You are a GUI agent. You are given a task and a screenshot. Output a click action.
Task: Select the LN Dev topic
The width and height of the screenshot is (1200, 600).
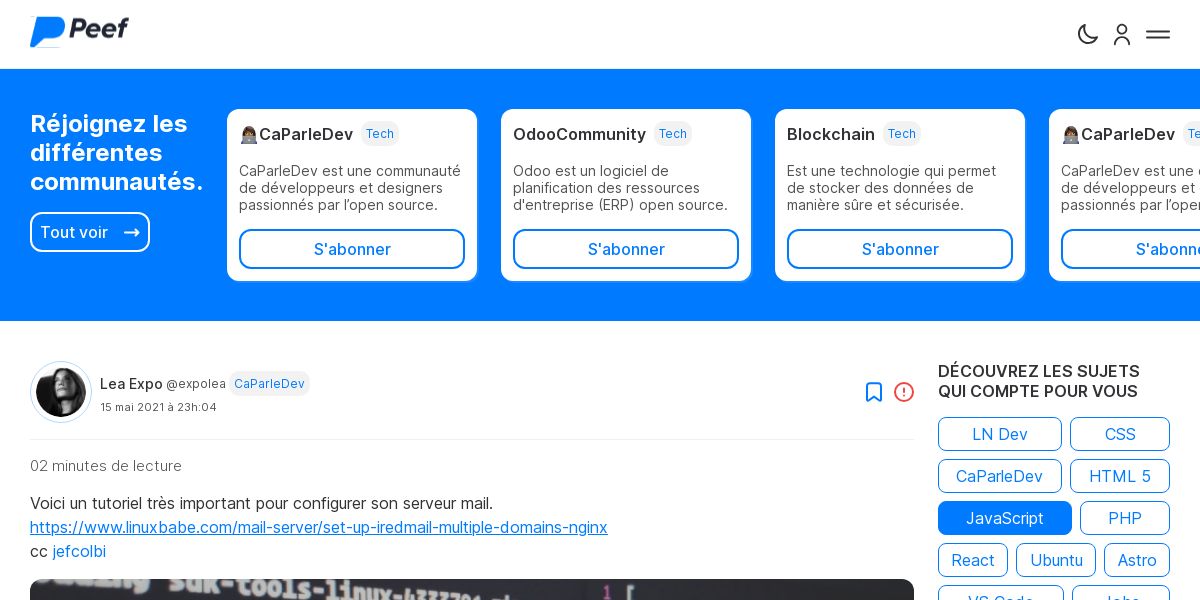1000,434
